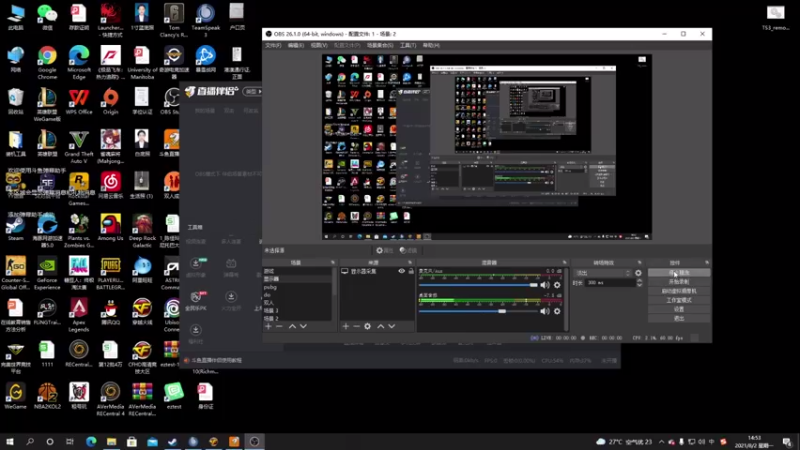Adjust 桌面音频 volume slider
Viewport: 800px width, 450px height.
pos(479,311)
